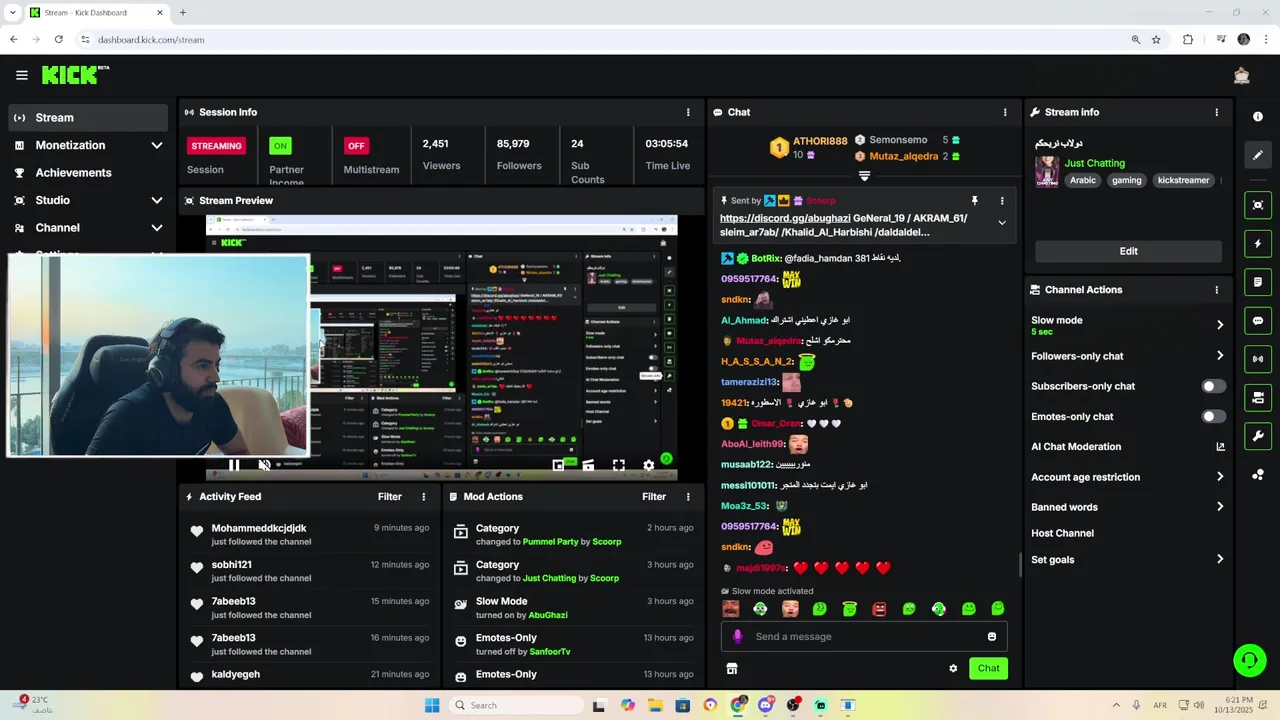Click the chat panel scrollbar
Viewport: 1280px width, 720px height.
[1020, 565]
